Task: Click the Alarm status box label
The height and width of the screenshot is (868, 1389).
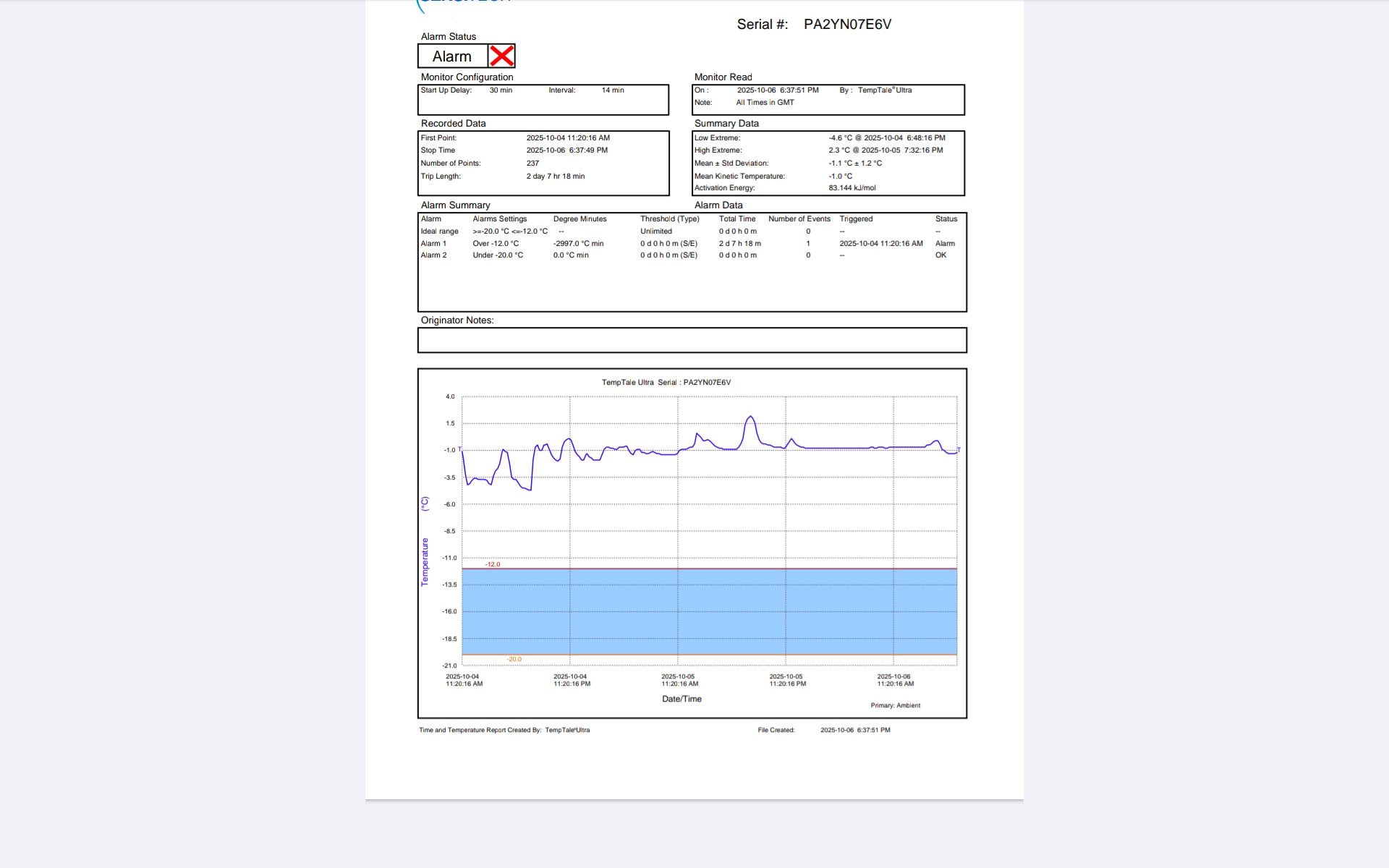Action: (x=452, y=56)
